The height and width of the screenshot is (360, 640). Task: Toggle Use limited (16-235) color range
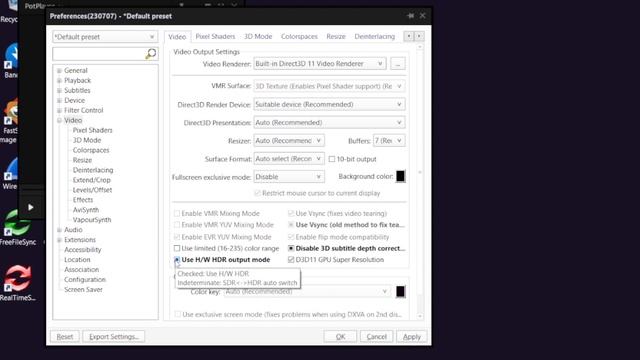click(177, 248)
